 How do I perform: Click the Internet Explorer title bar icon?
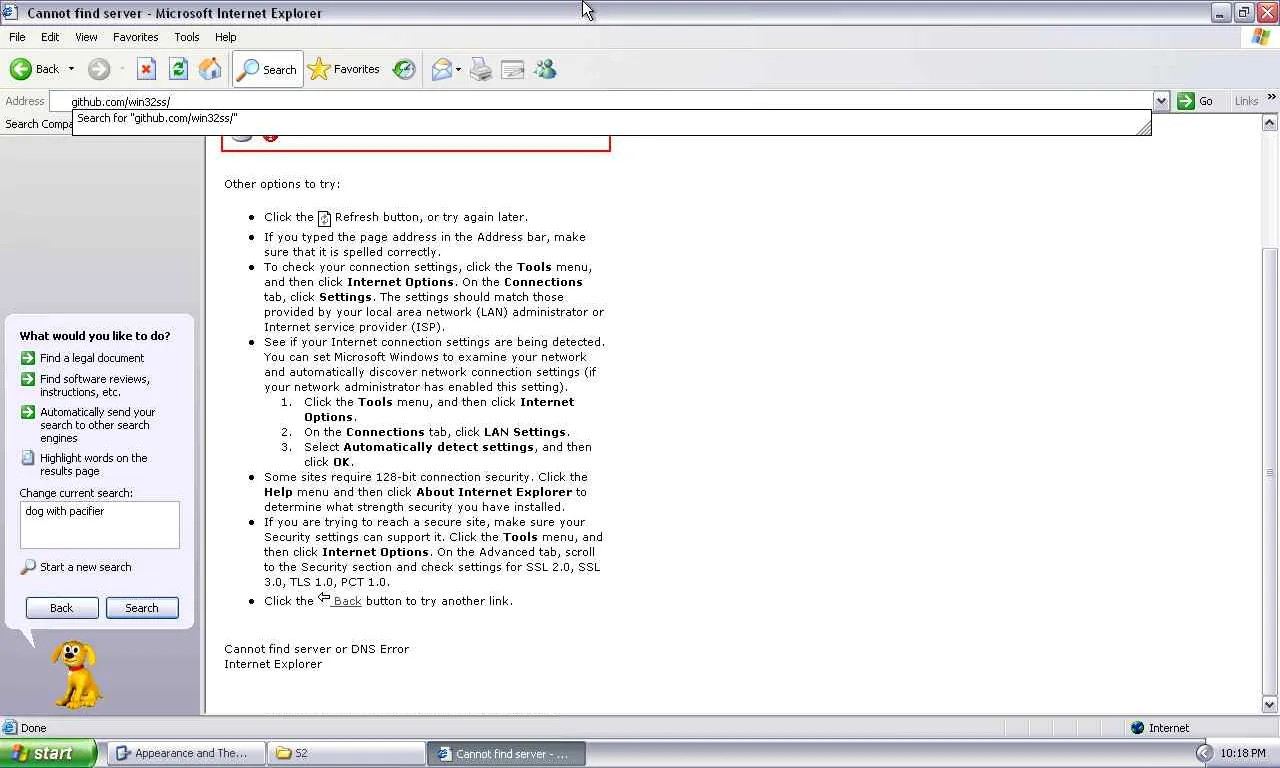(x=11, y=13)
